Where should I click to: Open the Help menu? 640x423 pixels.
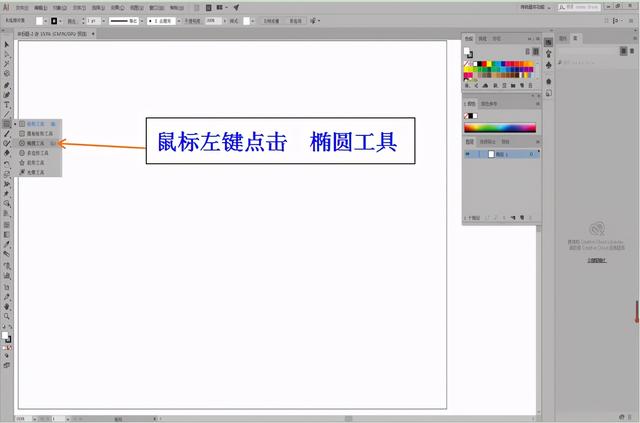coord(177,8)
